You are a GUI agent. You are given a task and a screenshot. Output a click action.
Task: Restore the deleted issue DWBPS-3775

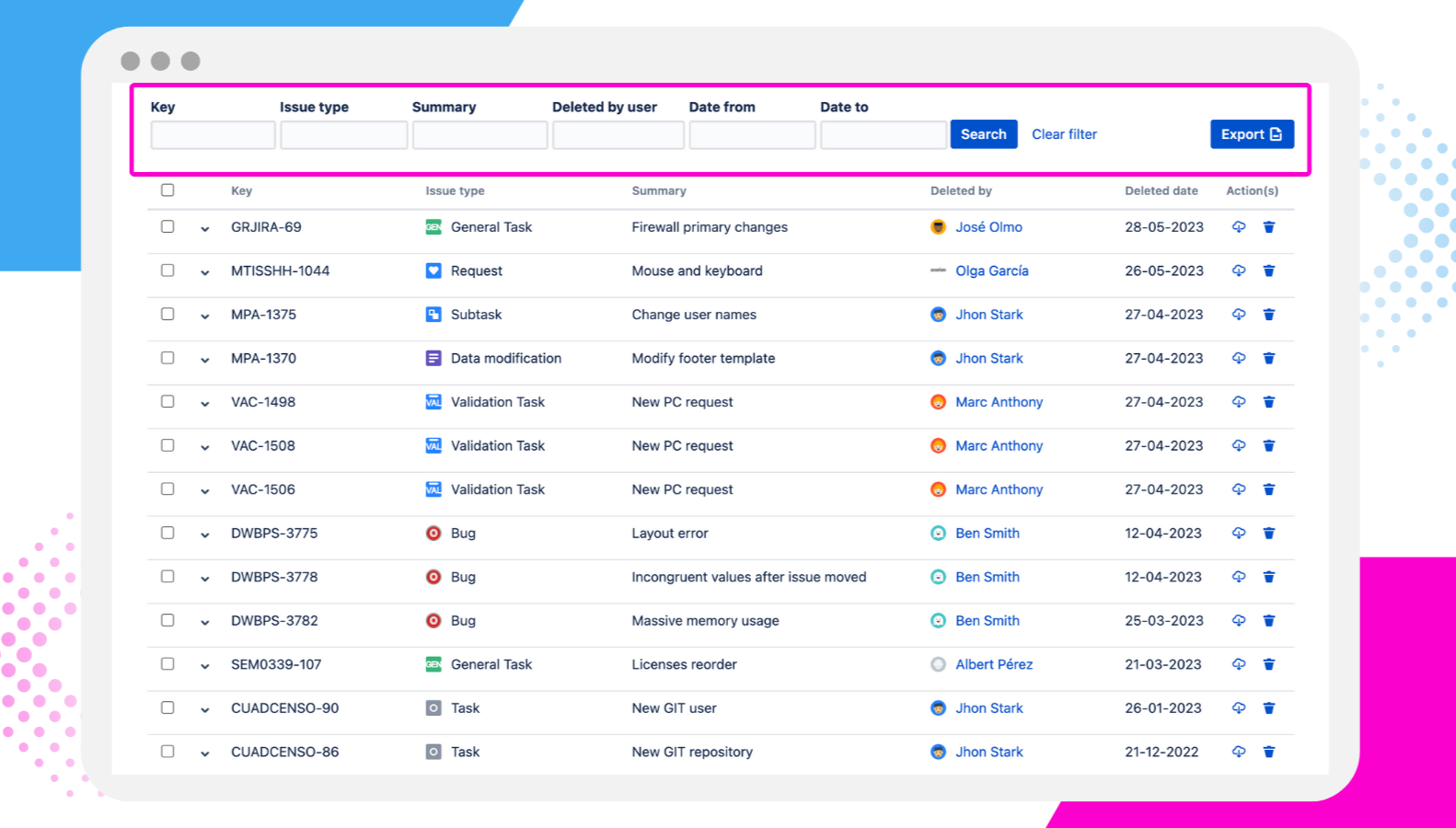[x=1239, y=534]
